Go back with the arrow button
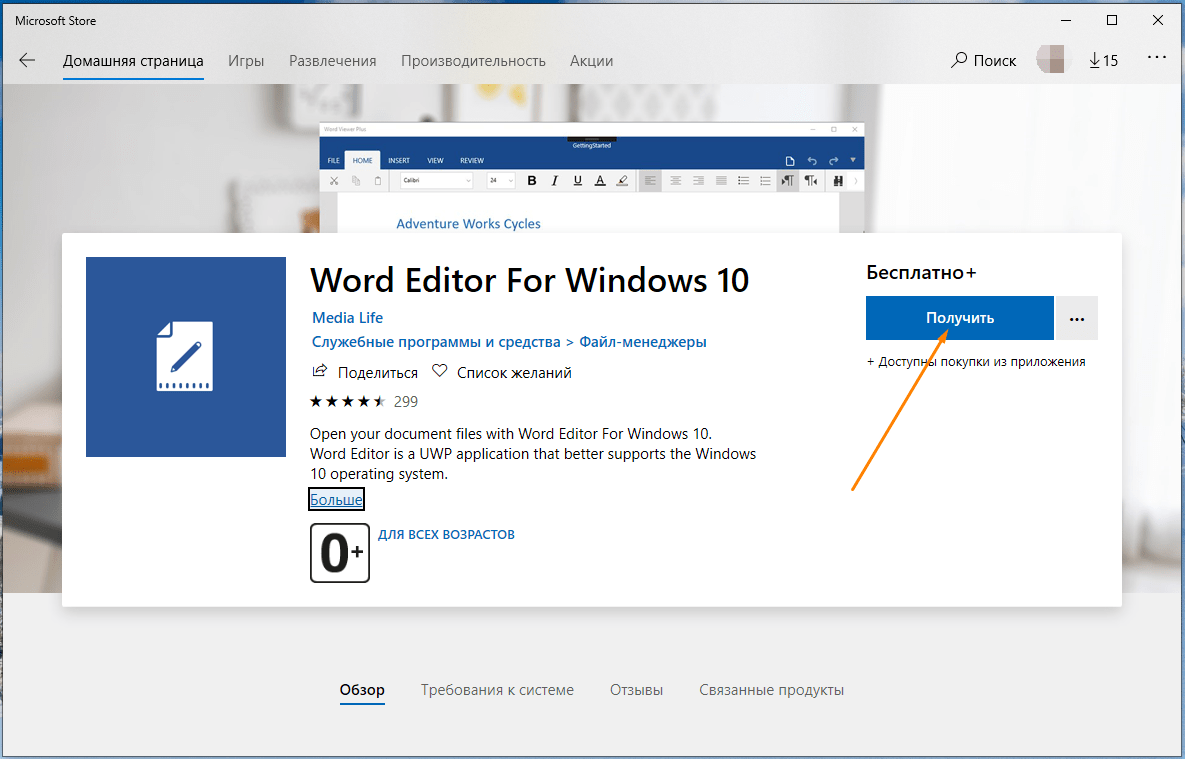Image resolution: width=1185 pixels, height=759 pixels. point(27,60)
